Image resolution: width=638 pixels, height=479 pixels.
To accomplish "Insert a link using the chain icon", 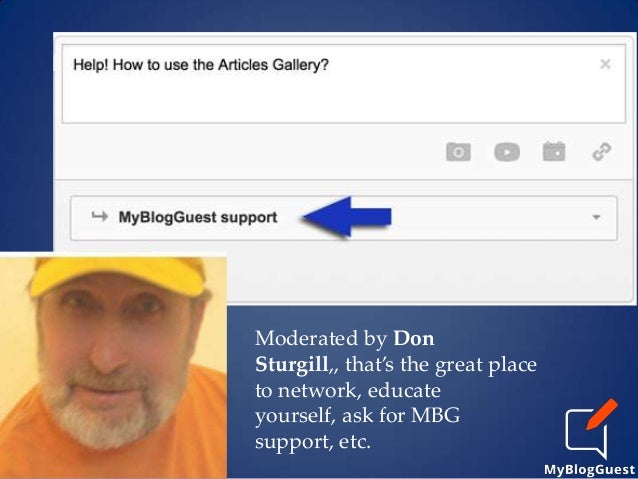I will coord(601,152).
